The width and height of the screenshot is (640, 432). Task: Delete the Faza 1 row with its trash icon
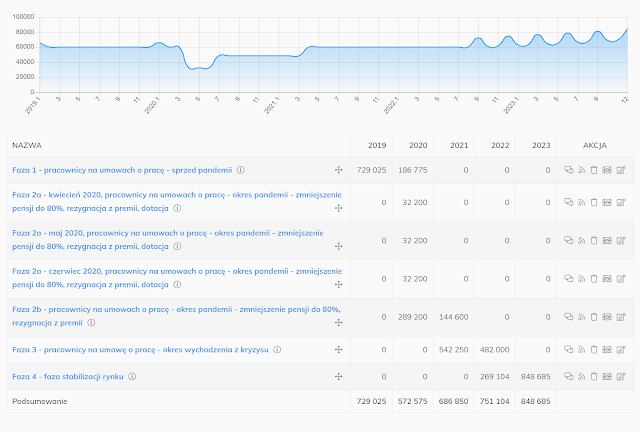coord(594,170)
